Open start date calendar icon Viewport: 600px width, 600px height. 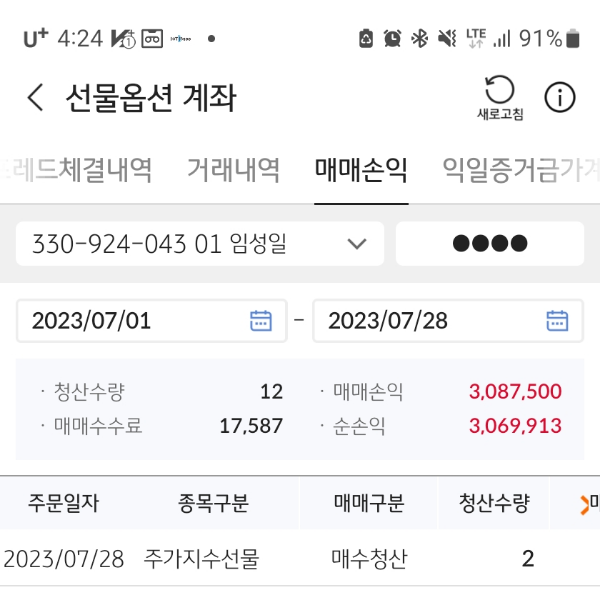[x=260, y=321]
